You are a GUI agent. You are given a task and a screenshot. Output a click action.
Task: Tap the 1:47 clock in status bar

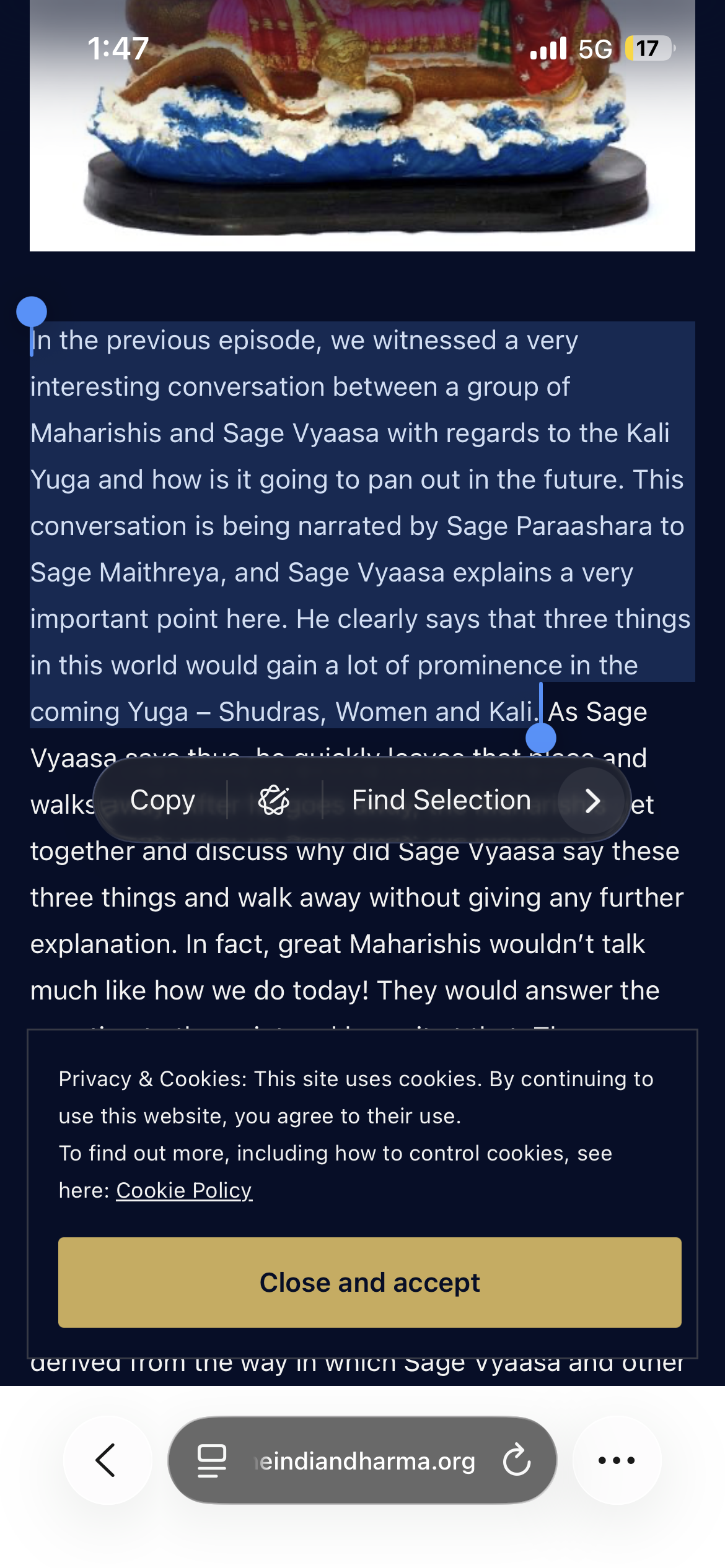[x=118, y=48]
